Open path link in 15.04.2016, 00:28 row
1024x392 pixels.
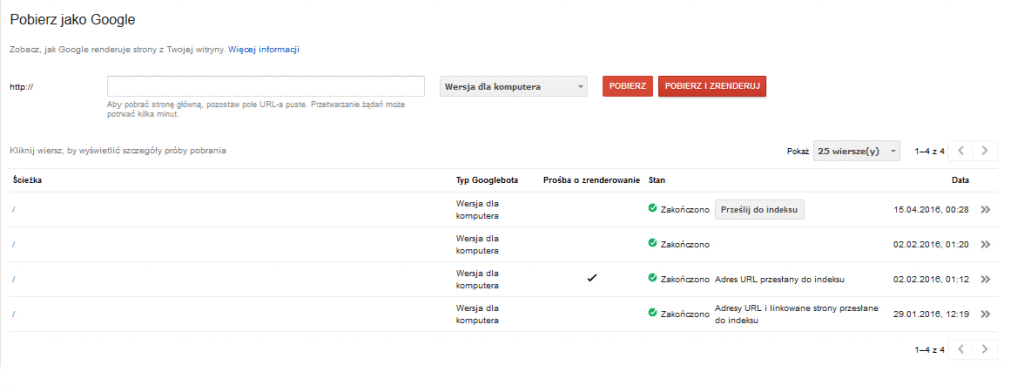click(14, 210)
